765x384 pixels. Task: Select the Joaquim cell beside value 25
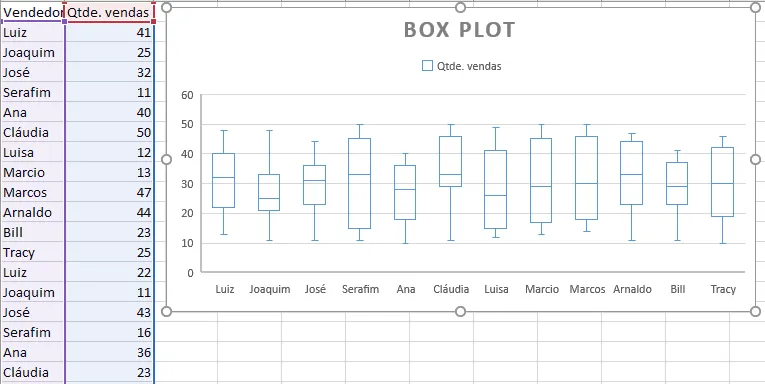pyautogui.click(x=33, y=52)
